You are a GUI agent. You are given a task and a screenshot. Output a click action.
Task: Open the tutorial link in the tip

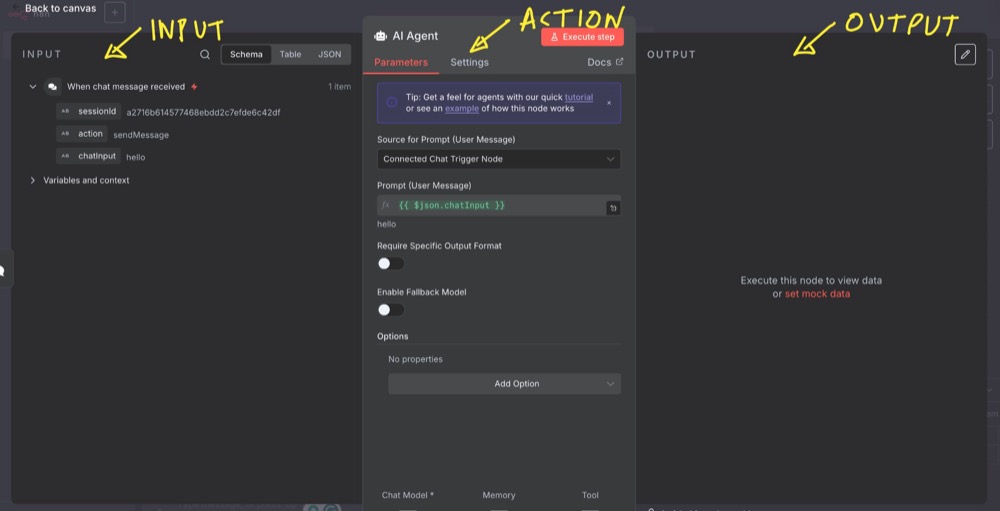(578, 98)
